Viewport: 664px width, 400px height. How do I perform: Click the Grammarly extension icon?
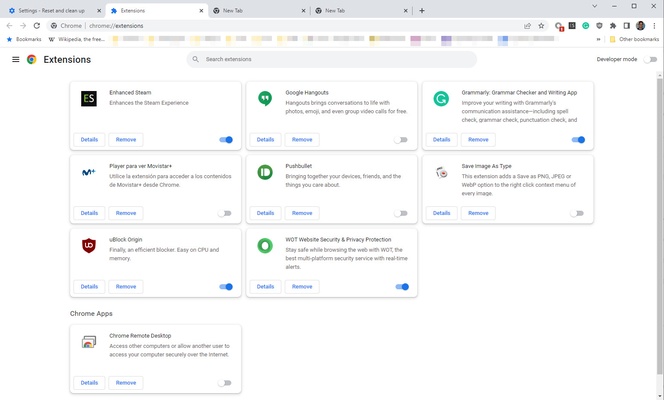pos(441,99)
